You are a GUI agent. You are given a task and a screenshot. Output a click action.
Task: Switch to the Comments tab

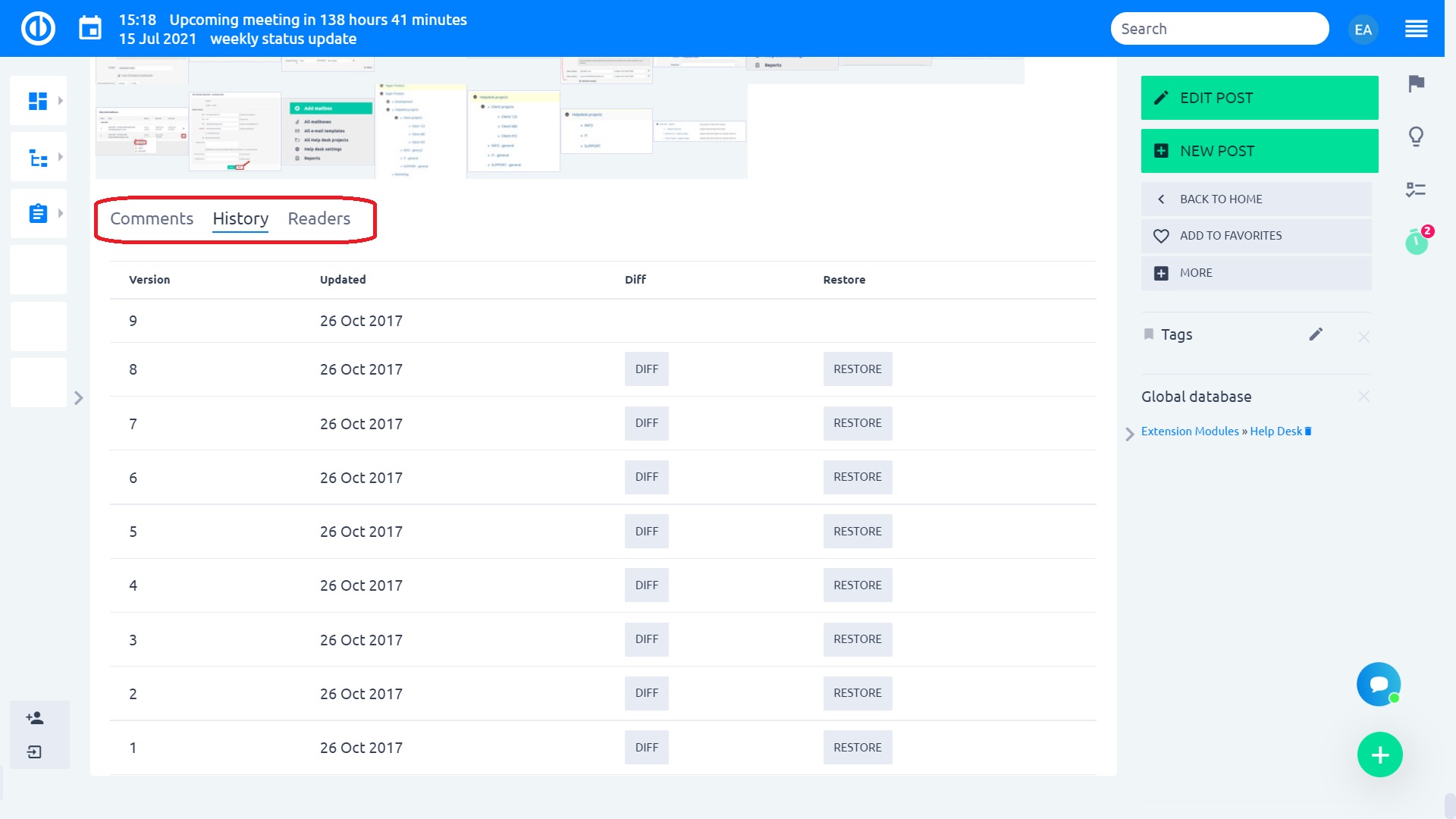click(152, 218)
